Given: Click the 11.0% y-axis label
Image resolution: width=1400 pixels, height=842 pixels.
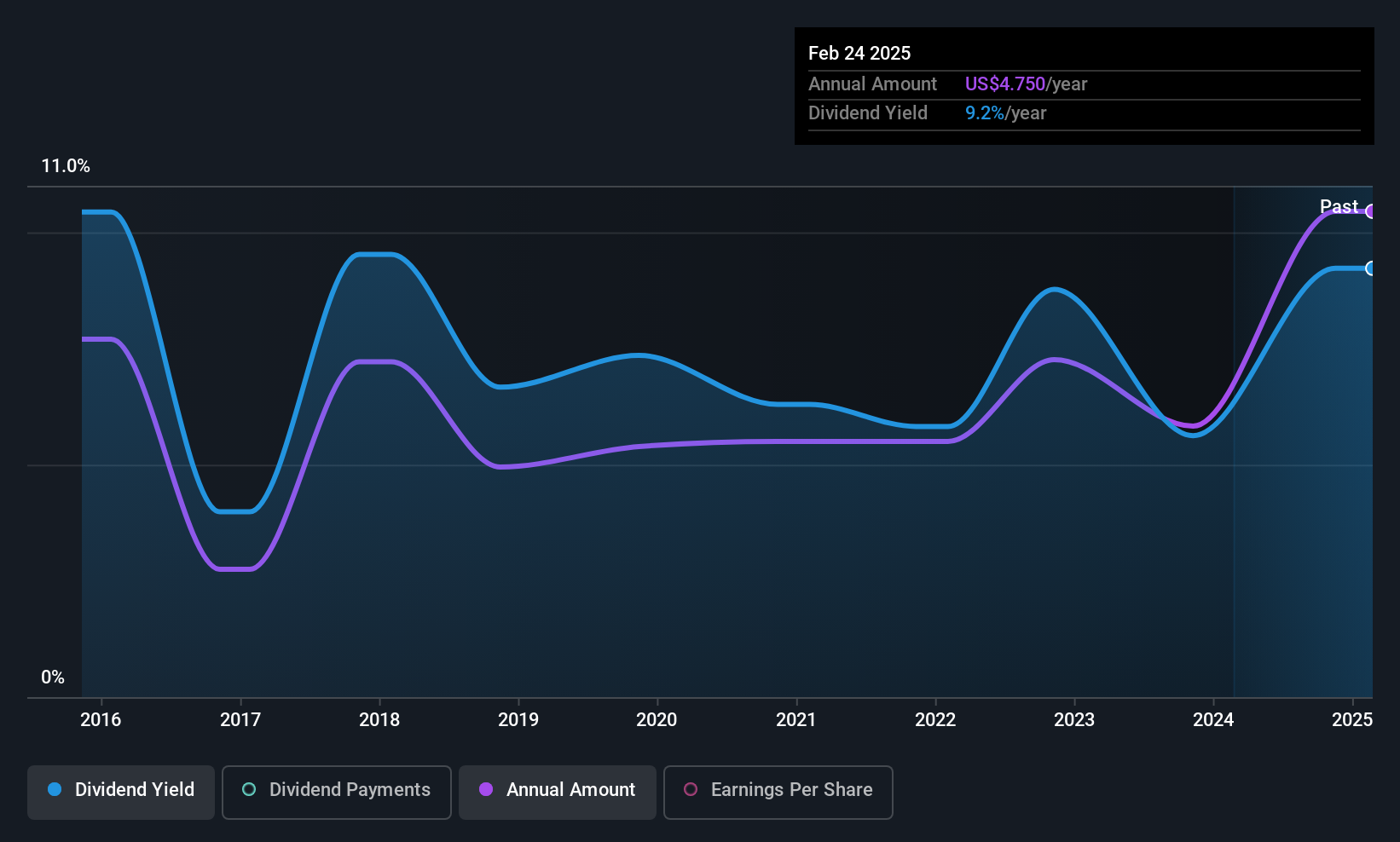Looking at the screenshot, I should point(66,166).
